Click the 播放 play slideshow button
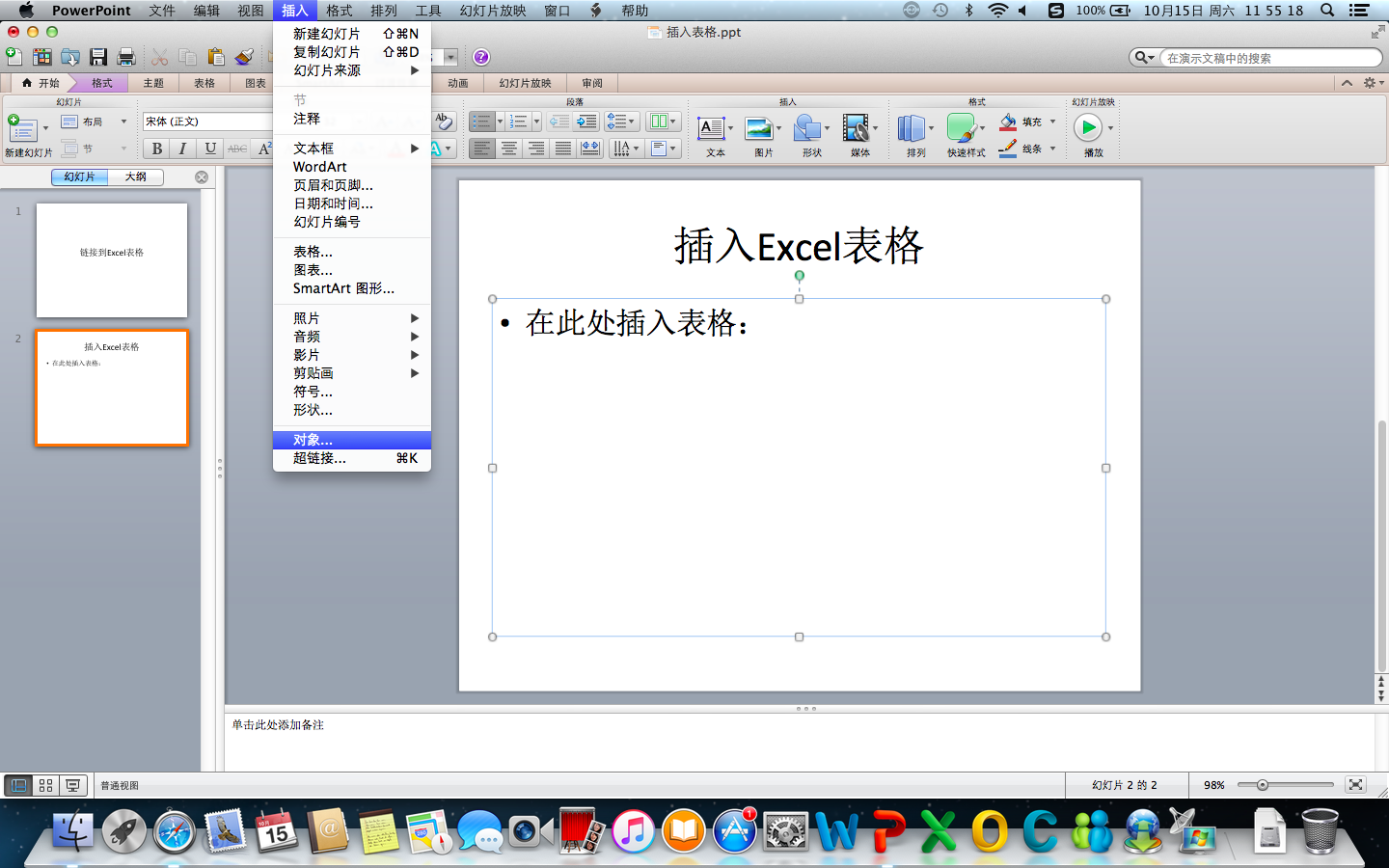 (1087, 127)
